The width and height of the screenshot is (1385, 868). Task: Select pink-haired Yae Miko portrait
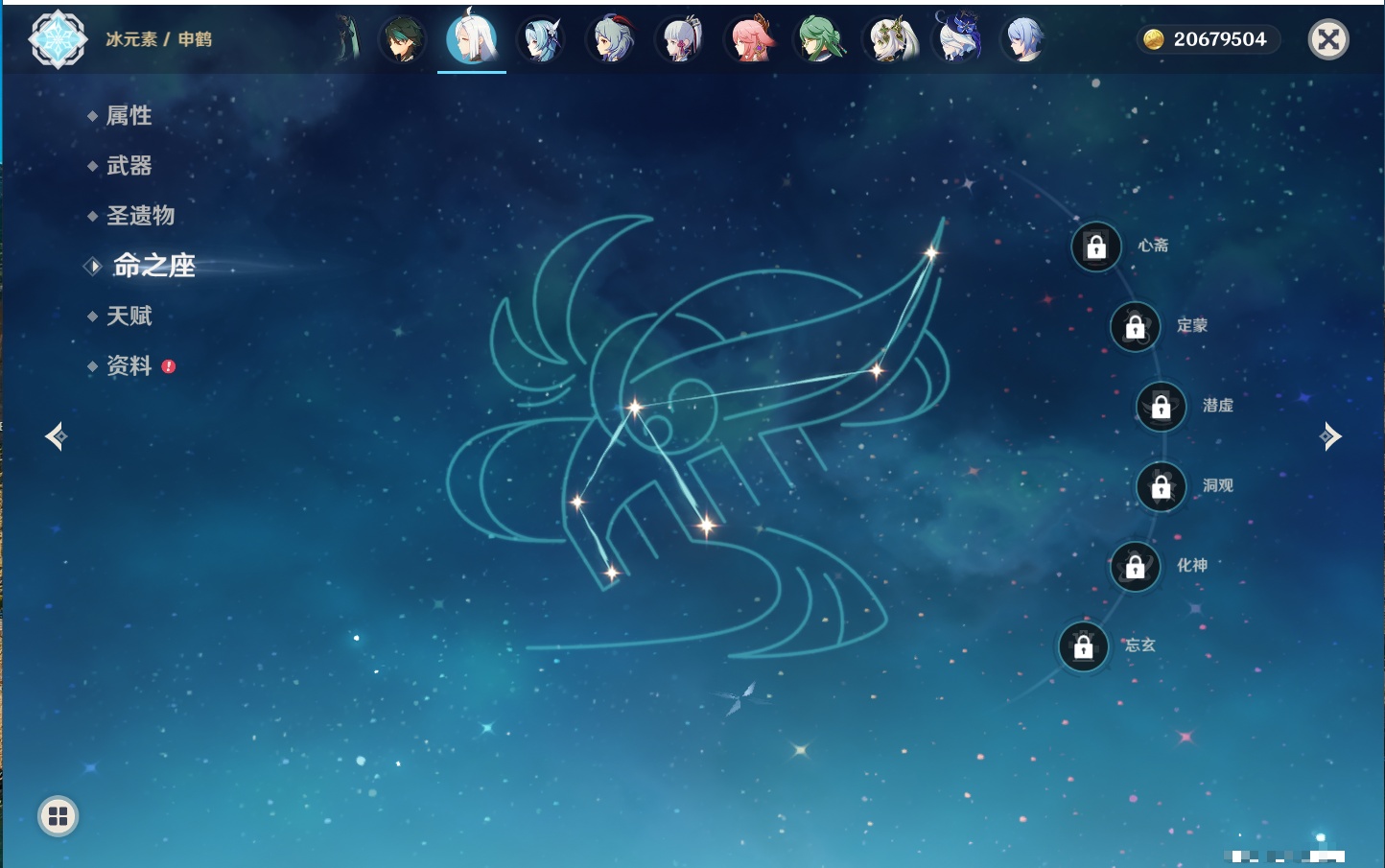click(x=751, y=40)
